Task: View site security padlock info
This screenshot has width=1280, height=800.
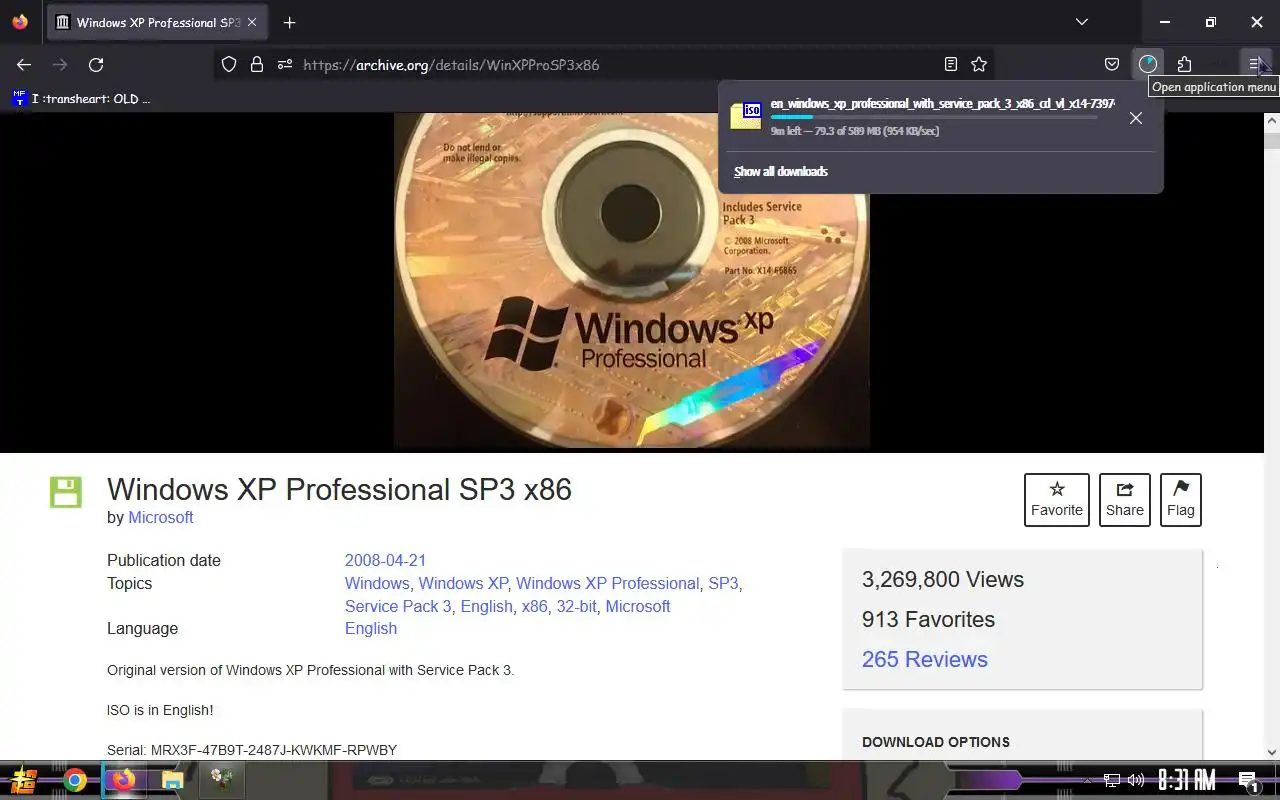Action: (x=257, y=64)
